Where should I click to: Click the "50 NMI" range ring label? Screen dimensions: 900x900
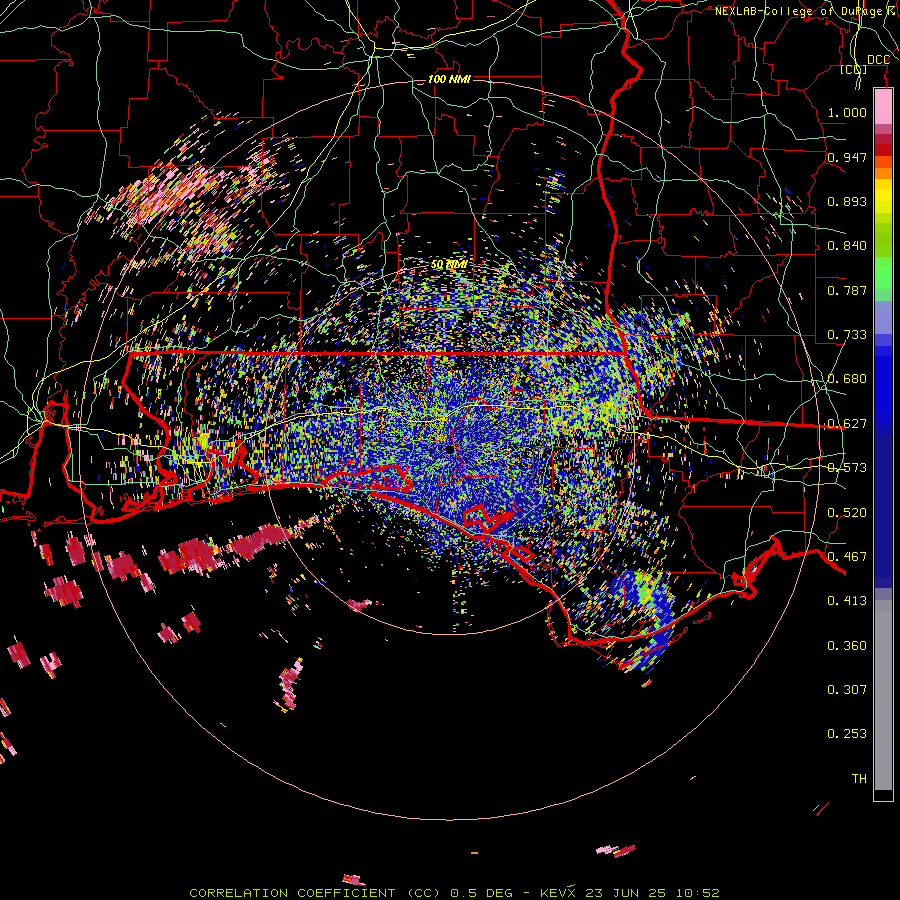pyautogui.click(x=449, y=265)
